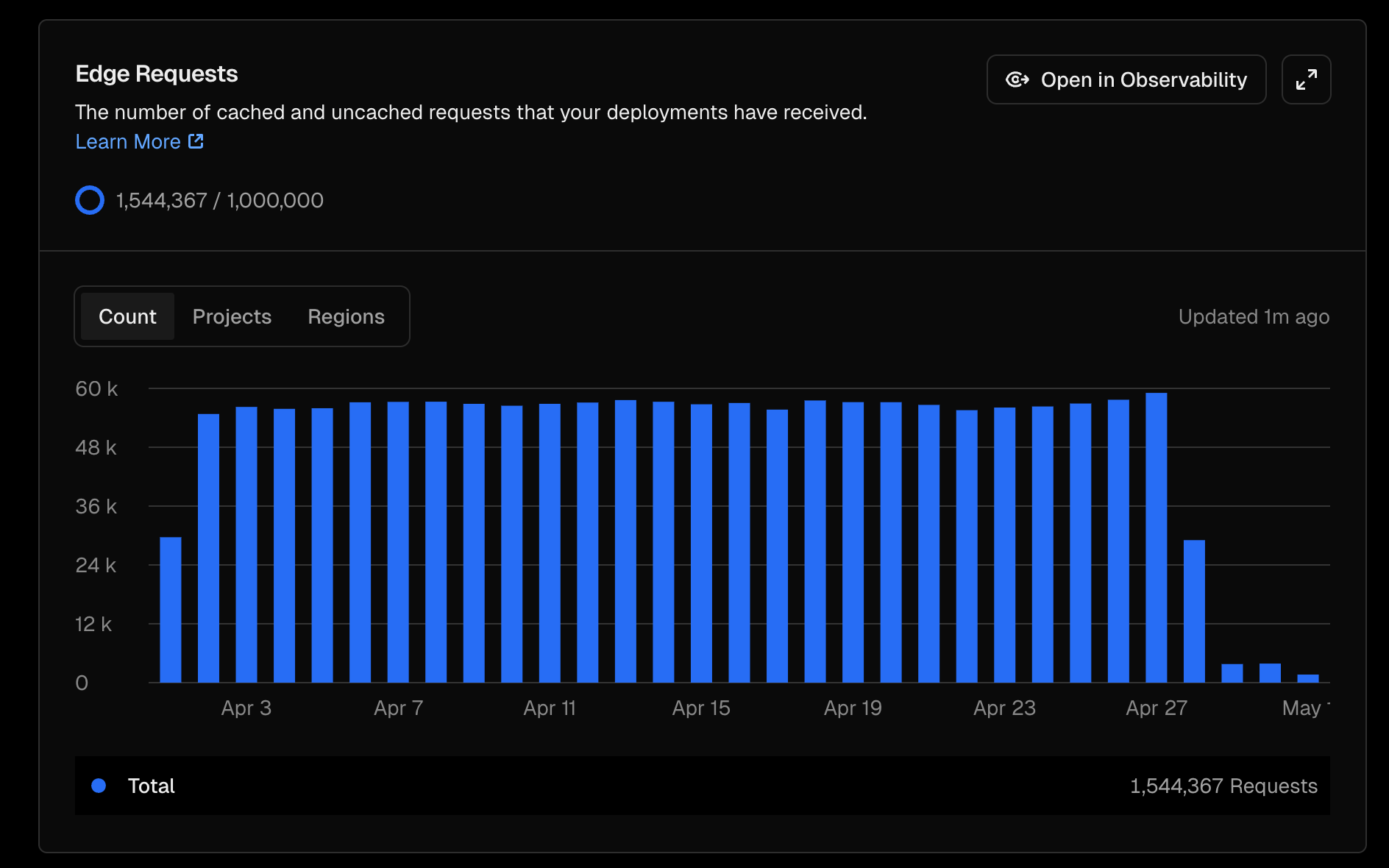Click the Apr 19 x-axis label
Image resolution: width=1389 pixels, height=868 pixels.
(x=853, y=708)
